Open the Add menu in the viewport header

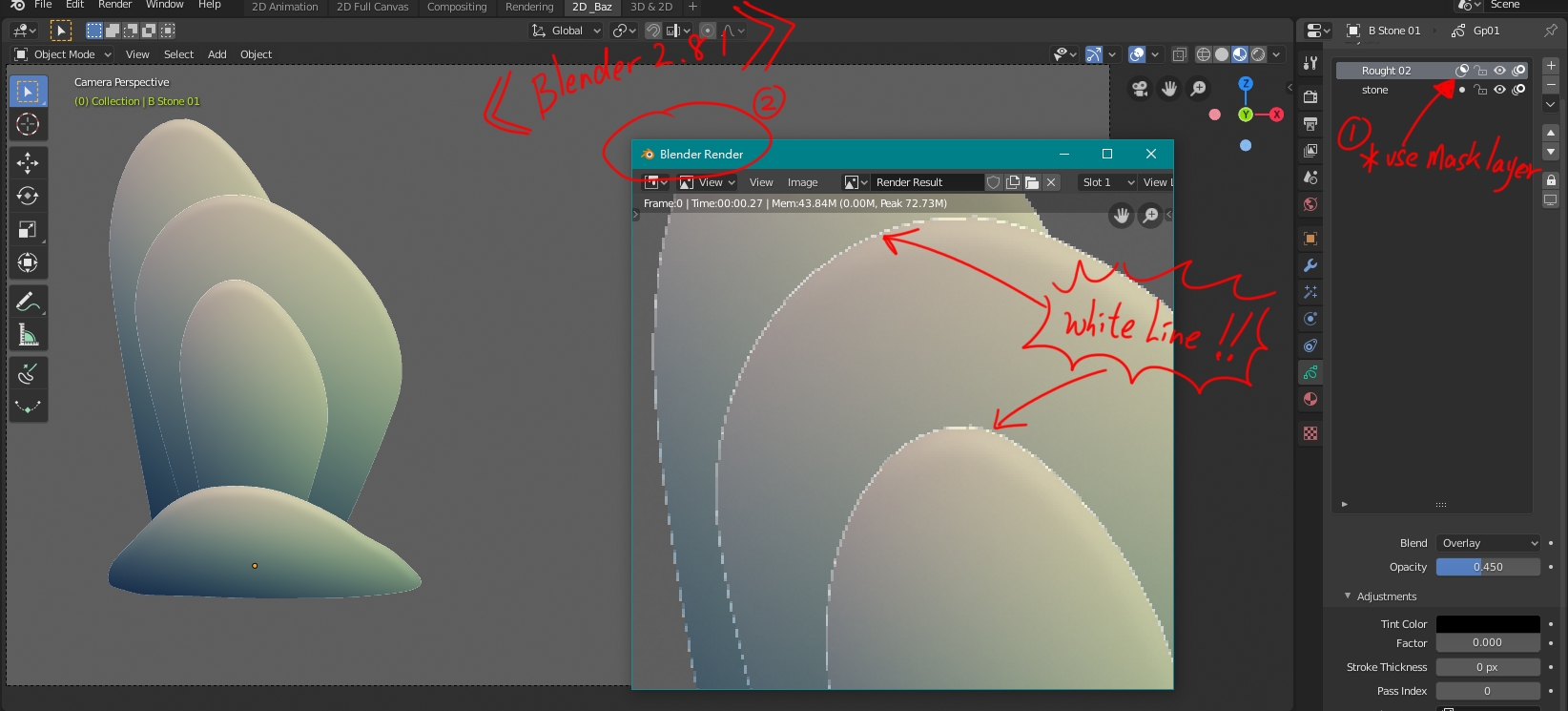[217, 54]
